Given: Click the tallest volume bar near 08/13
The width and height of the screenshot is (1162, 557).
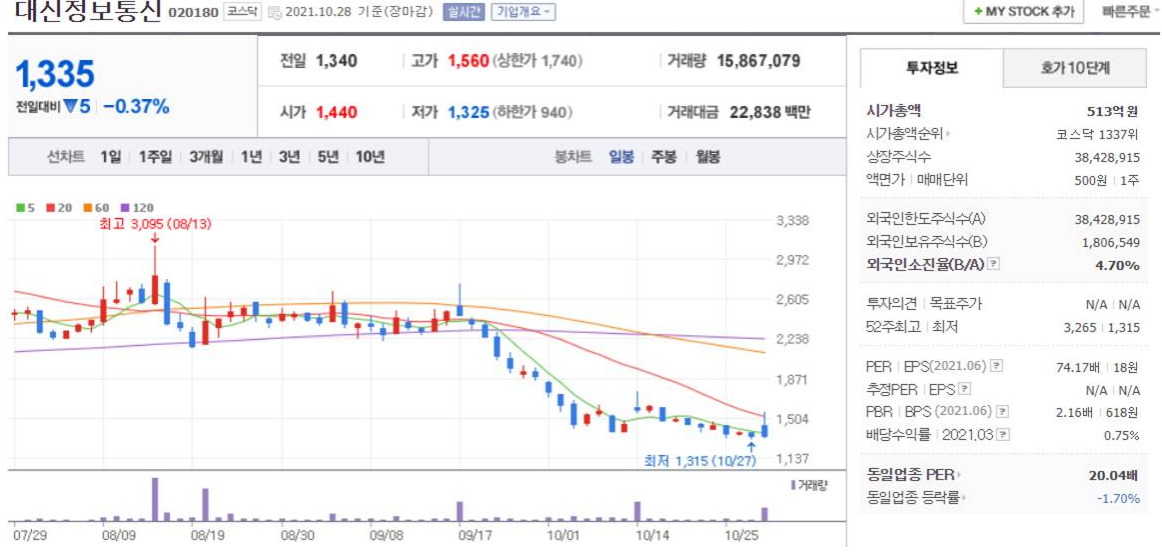Looking at the screenshot, I should [x=155, y=500].
